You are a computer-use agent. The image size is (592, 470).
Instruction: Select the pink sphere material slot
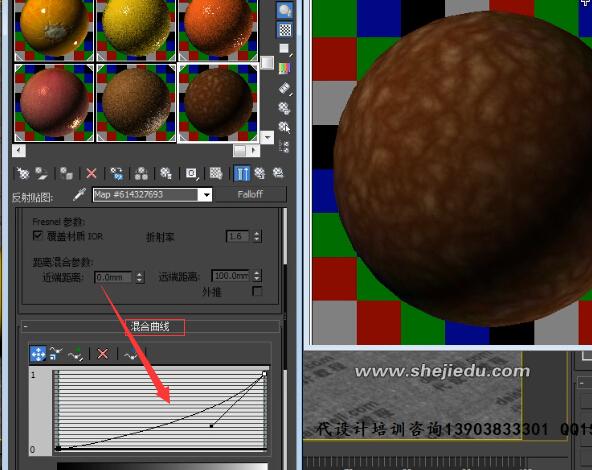coord(54,103)
